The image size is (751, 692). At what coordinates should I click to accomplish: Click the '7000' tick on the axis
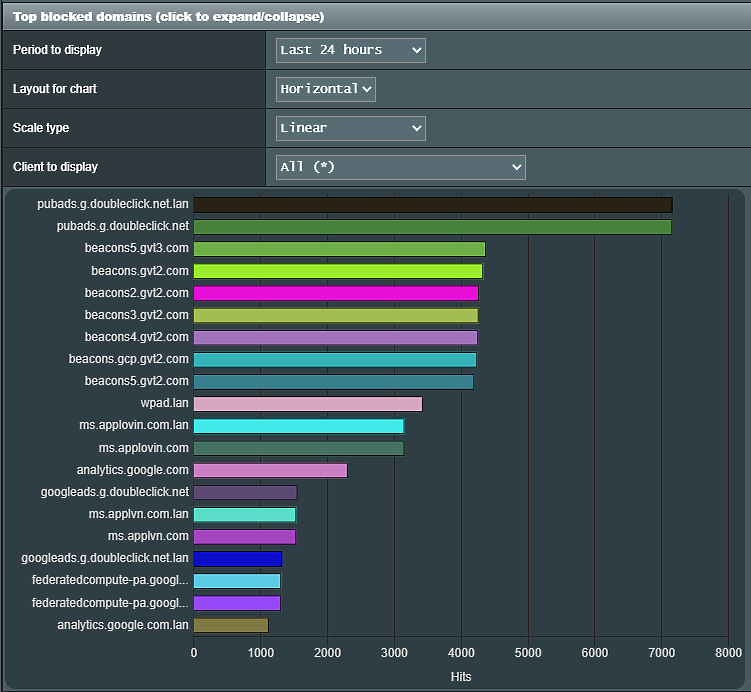pyautogui.click(x=661, y=653)
